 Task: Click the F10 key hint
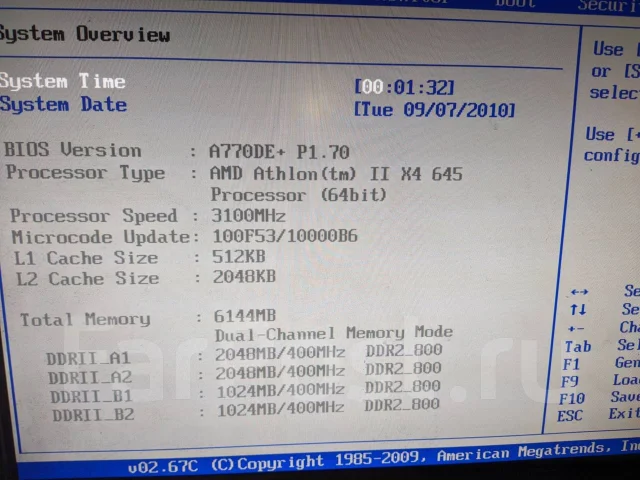[572, 398]
